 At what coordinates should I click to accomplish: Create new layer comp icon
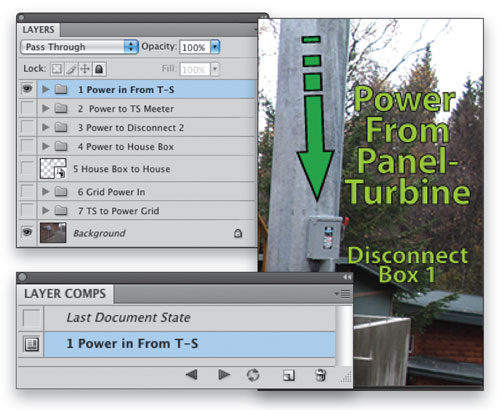click(x=289, y=375)
